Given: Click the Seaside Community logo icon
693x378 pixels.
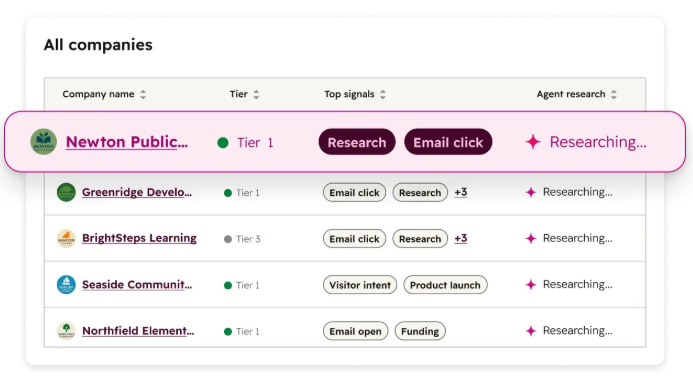Looking at the screenshot, I should click(x=66, y=285).
